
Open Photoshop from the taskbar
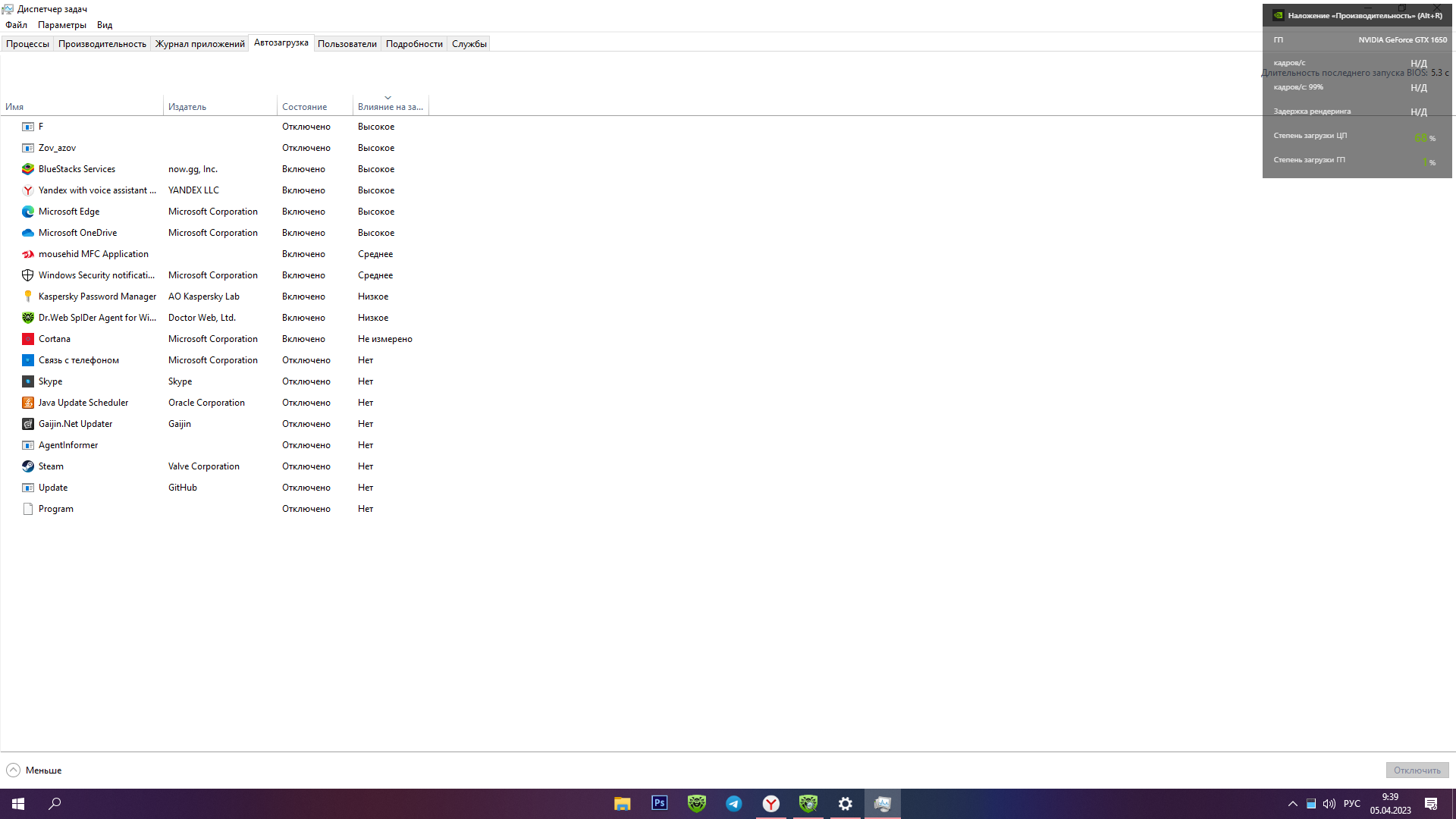tap(659, 803)
